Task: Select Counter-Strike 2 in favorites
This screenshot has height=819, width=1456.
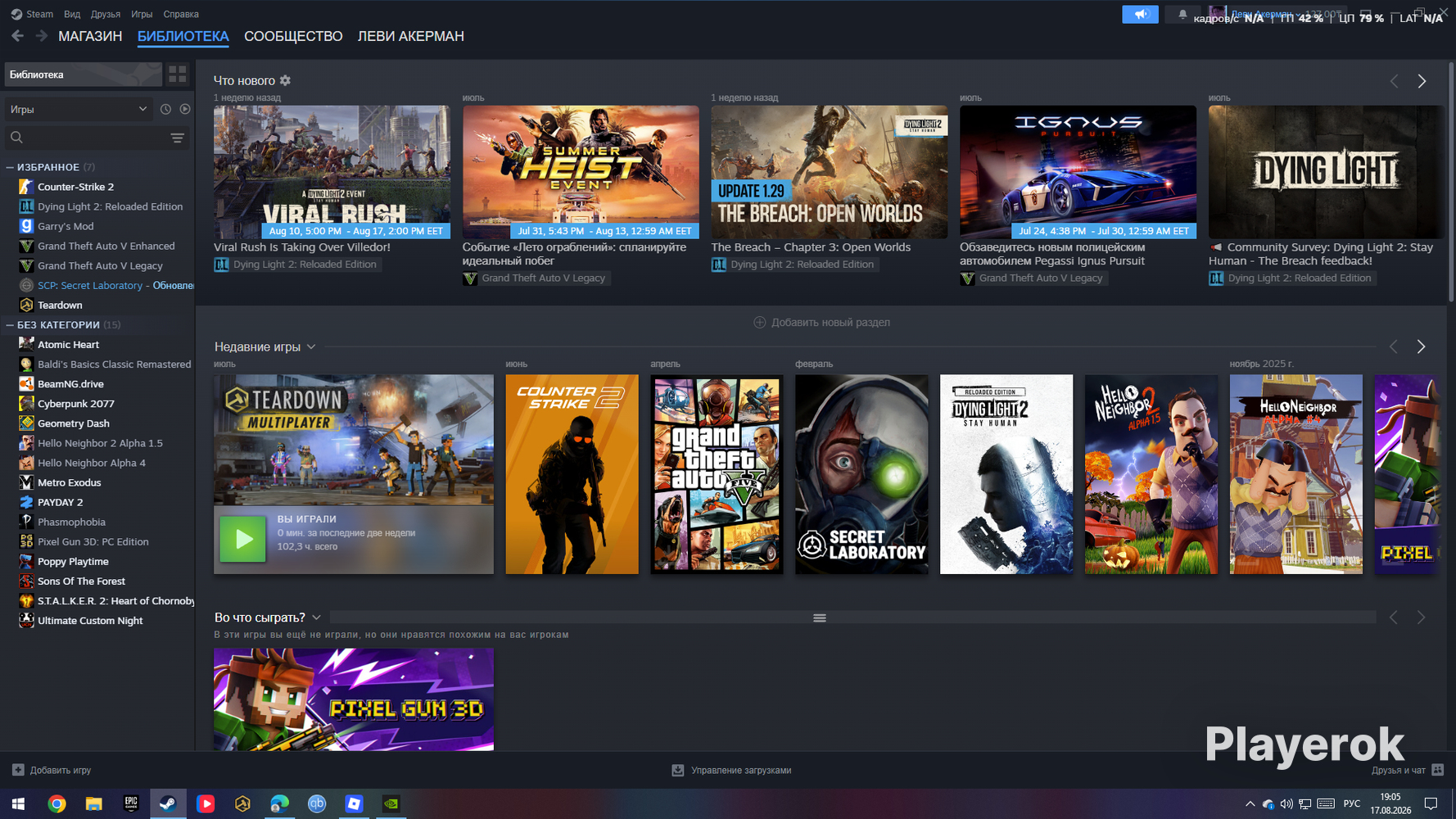Action: pyautogui.click(x=75, y=187)
